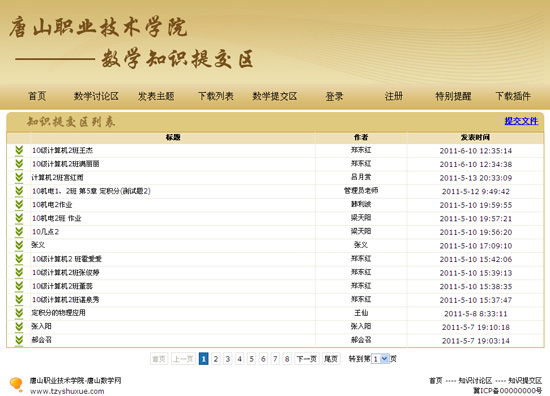
Task: Click author 王仙 in the table
Action: coord(361,313)
